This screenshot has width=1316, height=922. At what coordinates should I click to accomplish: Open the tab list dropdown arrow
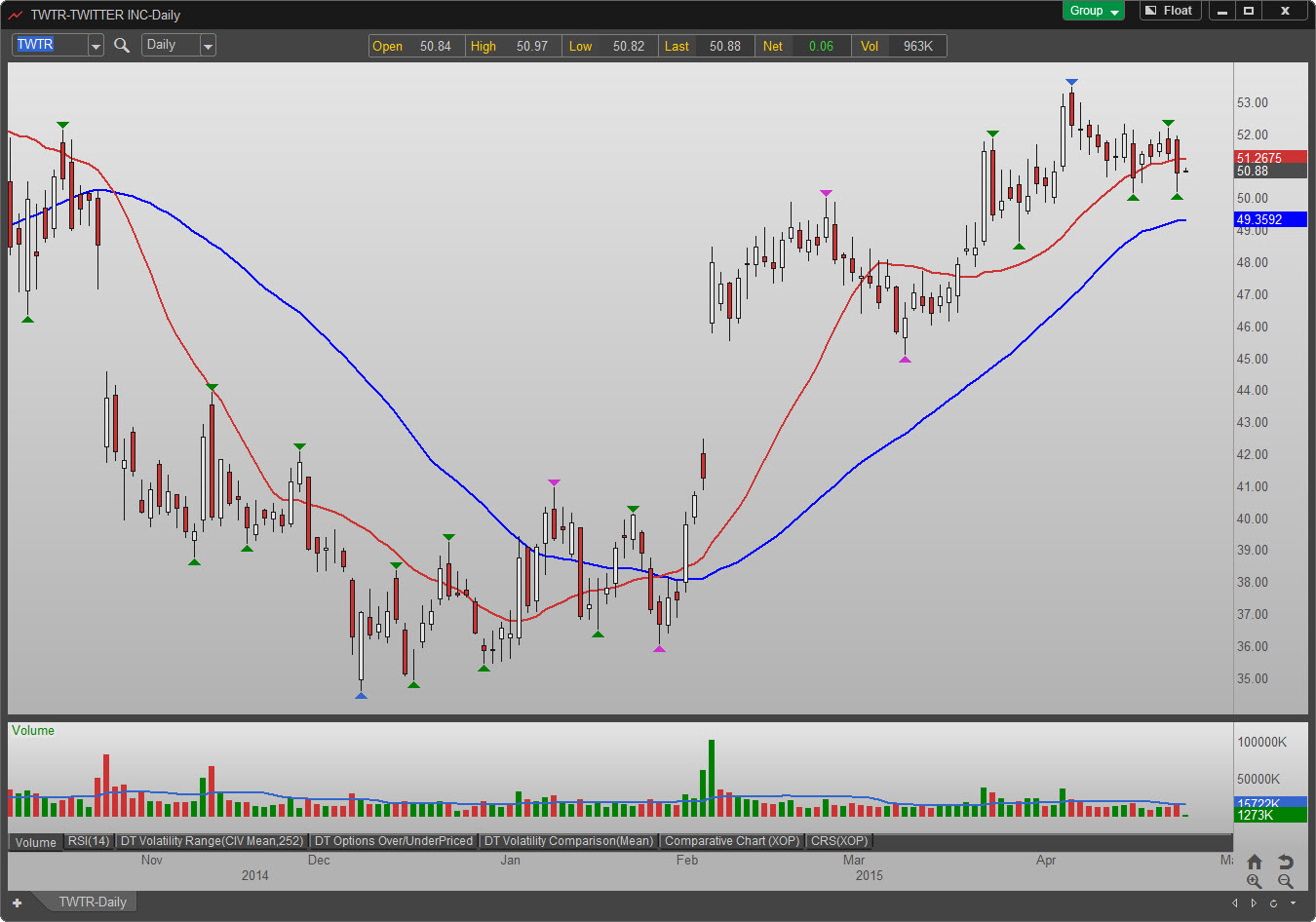[1294, 903]
